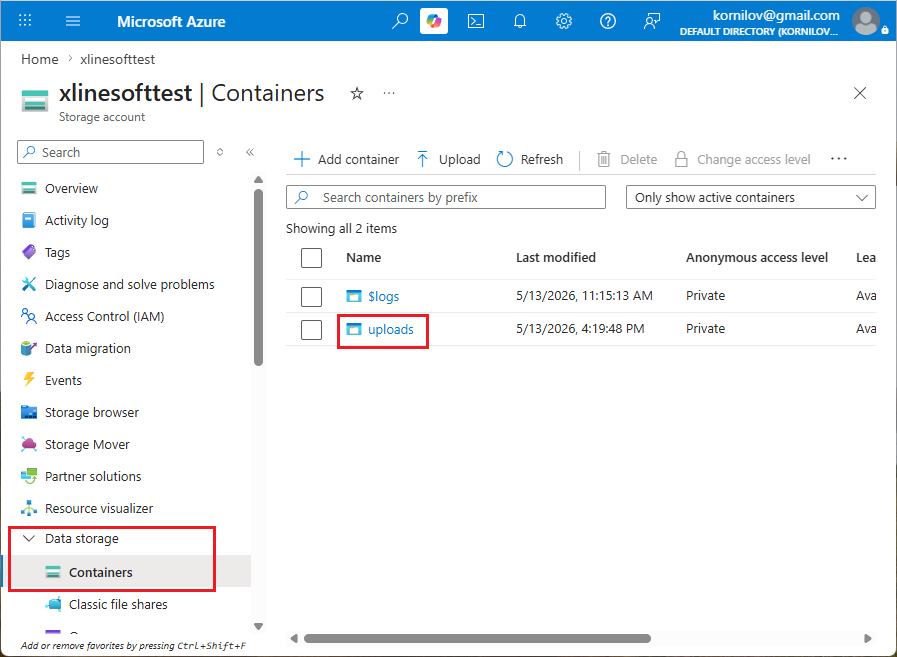Click the Upload toolbar button

point(448,159)
